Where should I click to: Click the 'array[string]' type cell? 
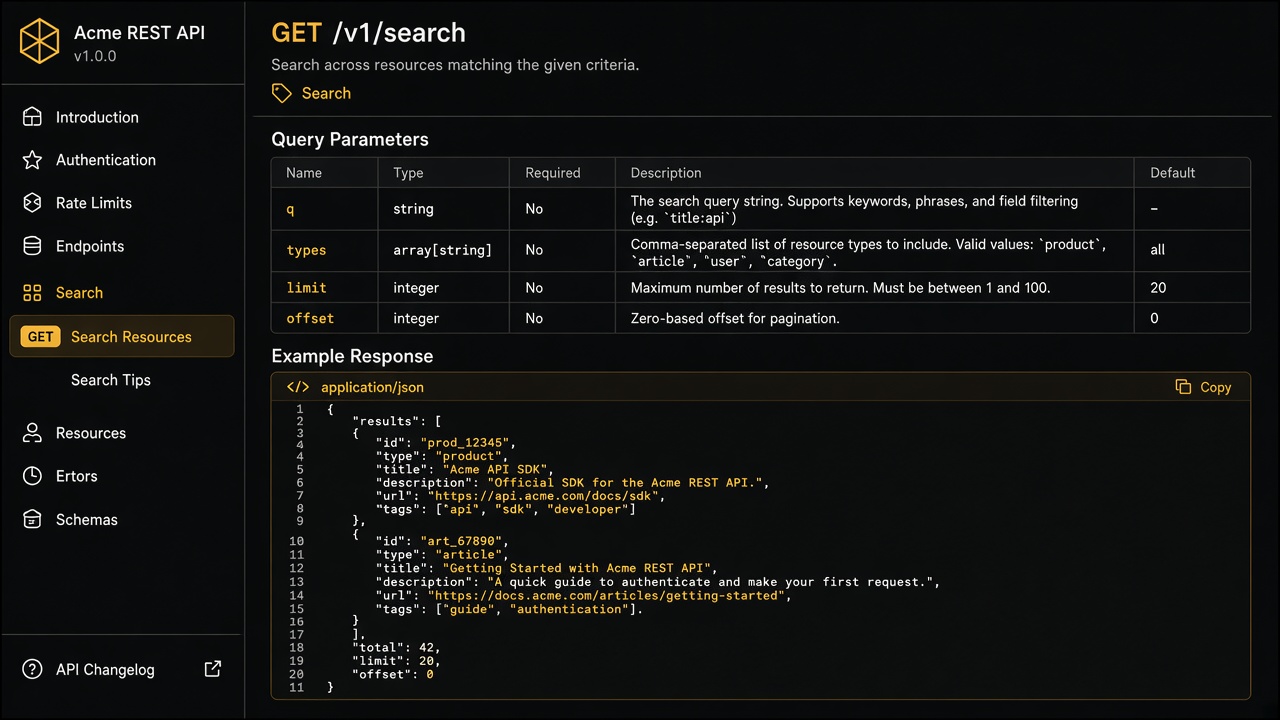click(442, 250)
